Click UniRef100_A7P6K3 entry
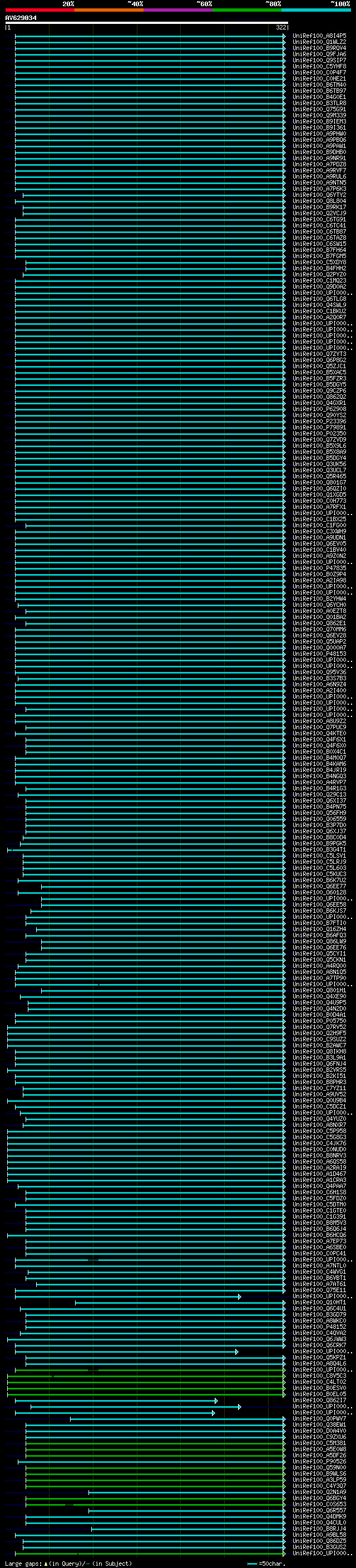This screenshot has height=1568, width=356. pyautogui.click(x=319, y=189)
